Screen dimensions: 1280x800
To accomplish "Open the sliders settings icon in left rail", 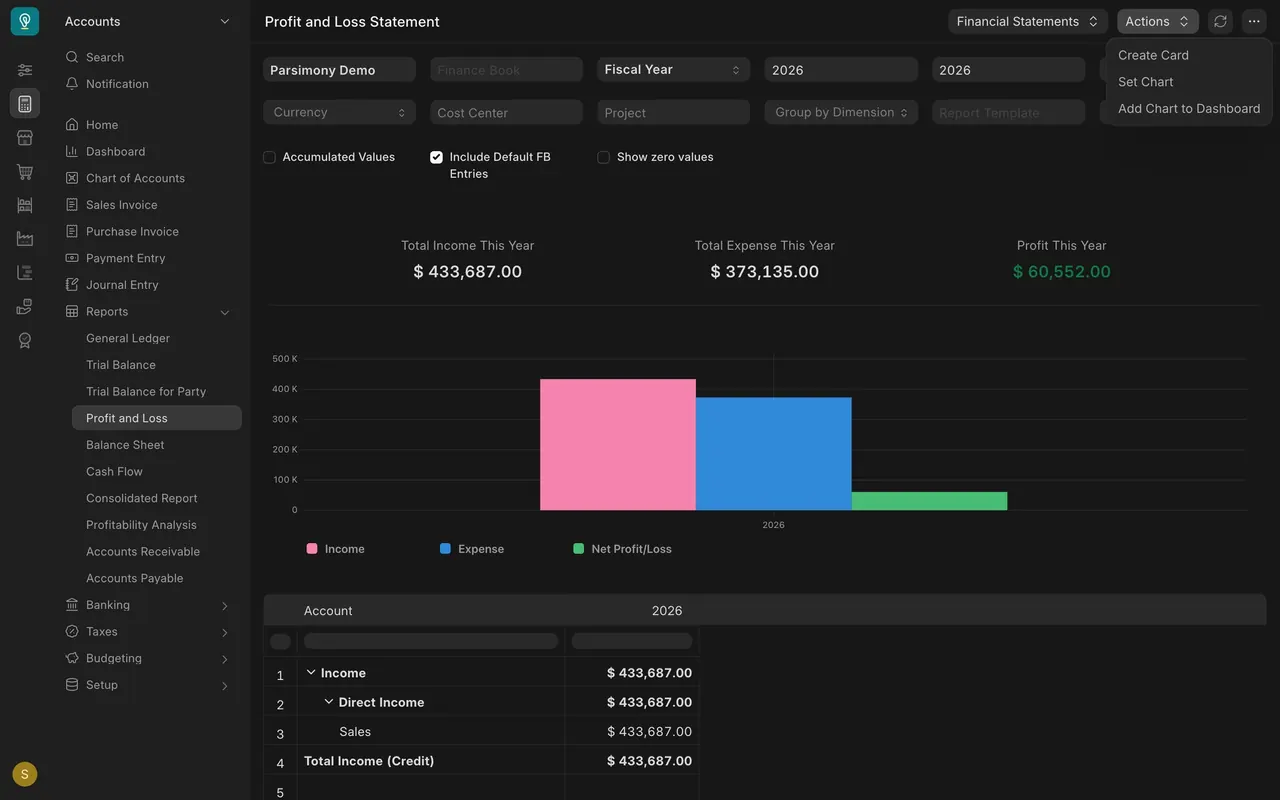I will [x=25, y=70].
